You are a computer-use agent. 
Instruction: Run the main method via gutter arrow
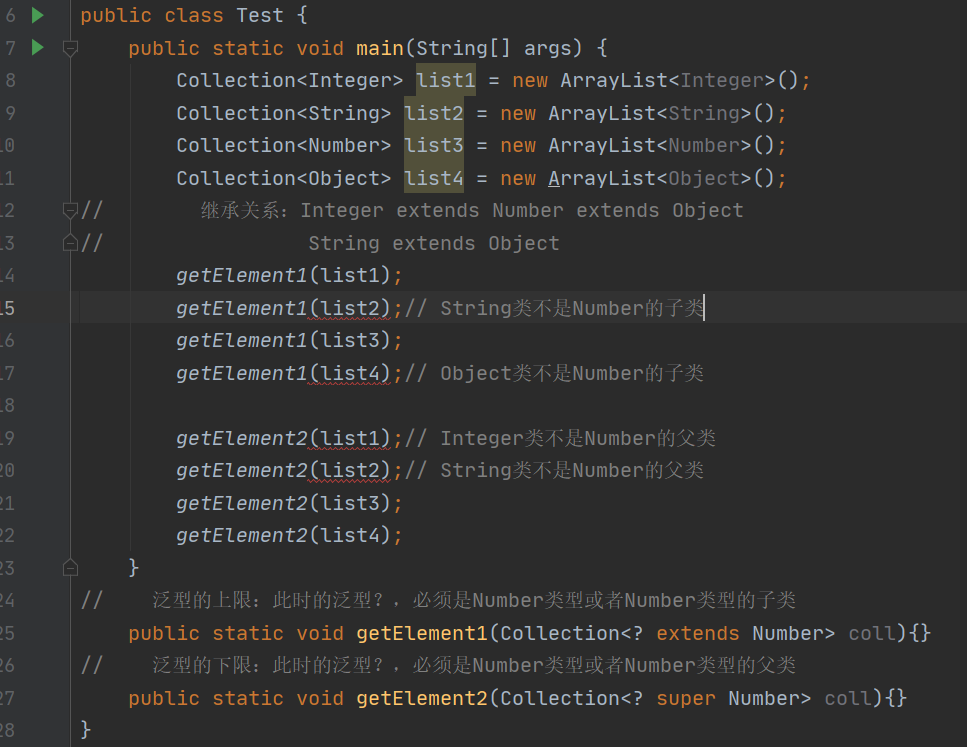click(38, 47)
